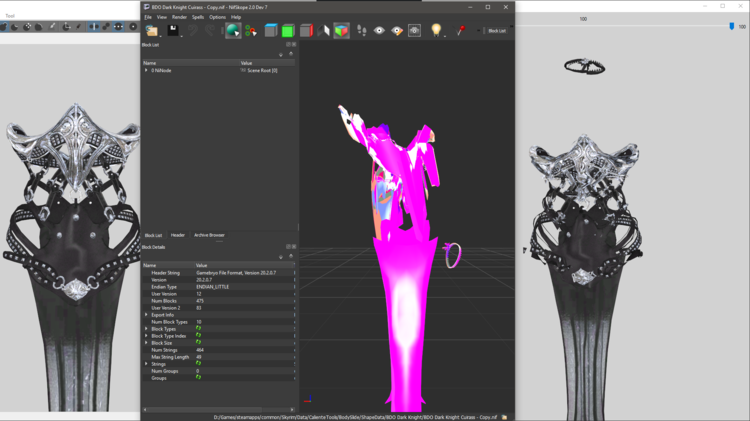Switch to the front view green cube
This screenshot has width=750, height=421.
pos(288,31)
